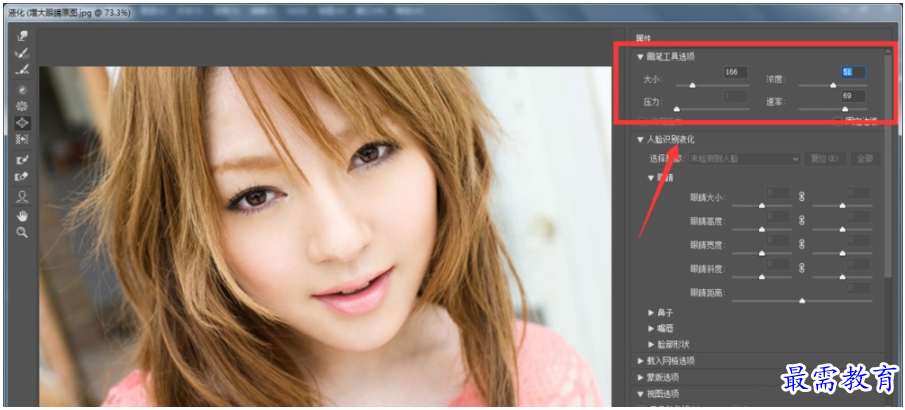Select the Face tool
Viewport: 905px width, 410px height.
pos(23,196)
